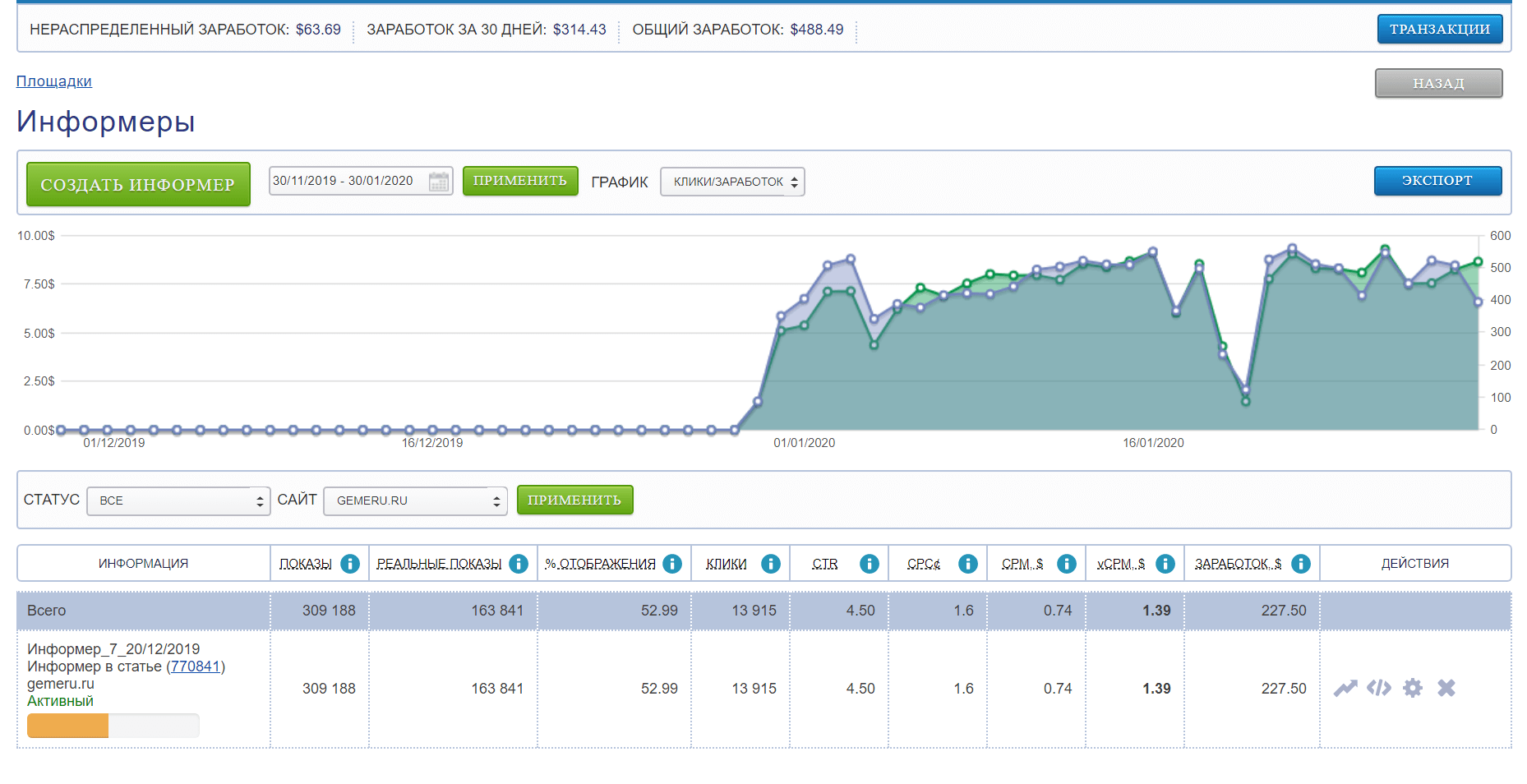Open calendar picker in date range field
Viewport: 1527px width, 784px height.
(x=439, y=181)
